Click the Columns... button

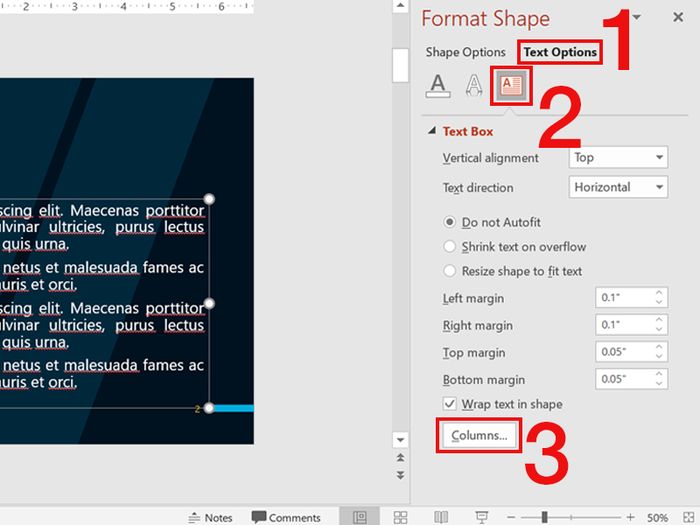point(479,435)
